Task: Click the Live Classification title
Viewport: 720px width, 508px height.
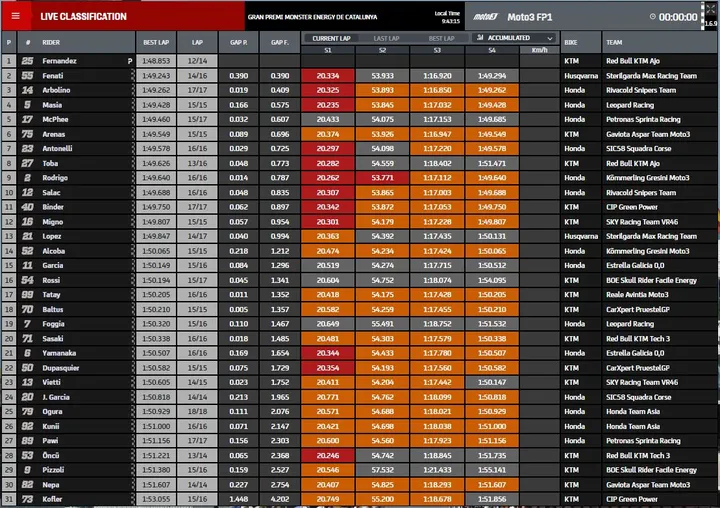Action: [83, 17]
